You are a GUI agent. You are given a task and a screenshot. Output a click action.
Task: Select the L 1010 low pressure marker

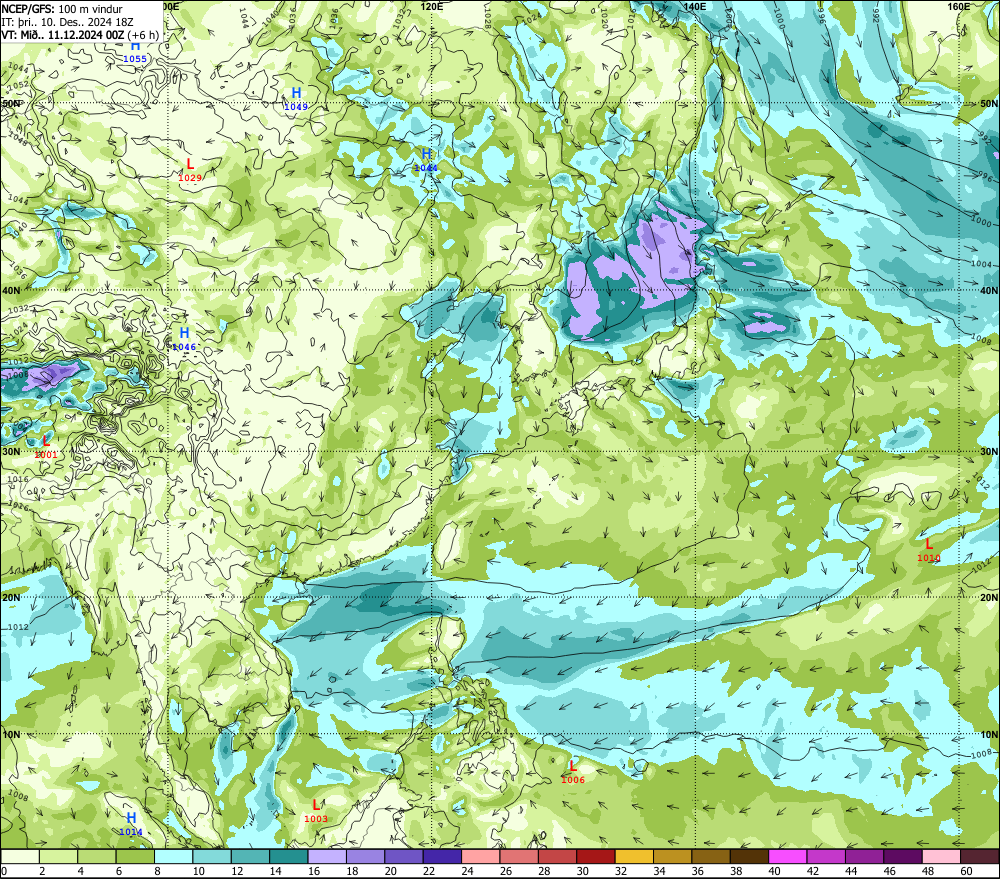click(929, 550)
